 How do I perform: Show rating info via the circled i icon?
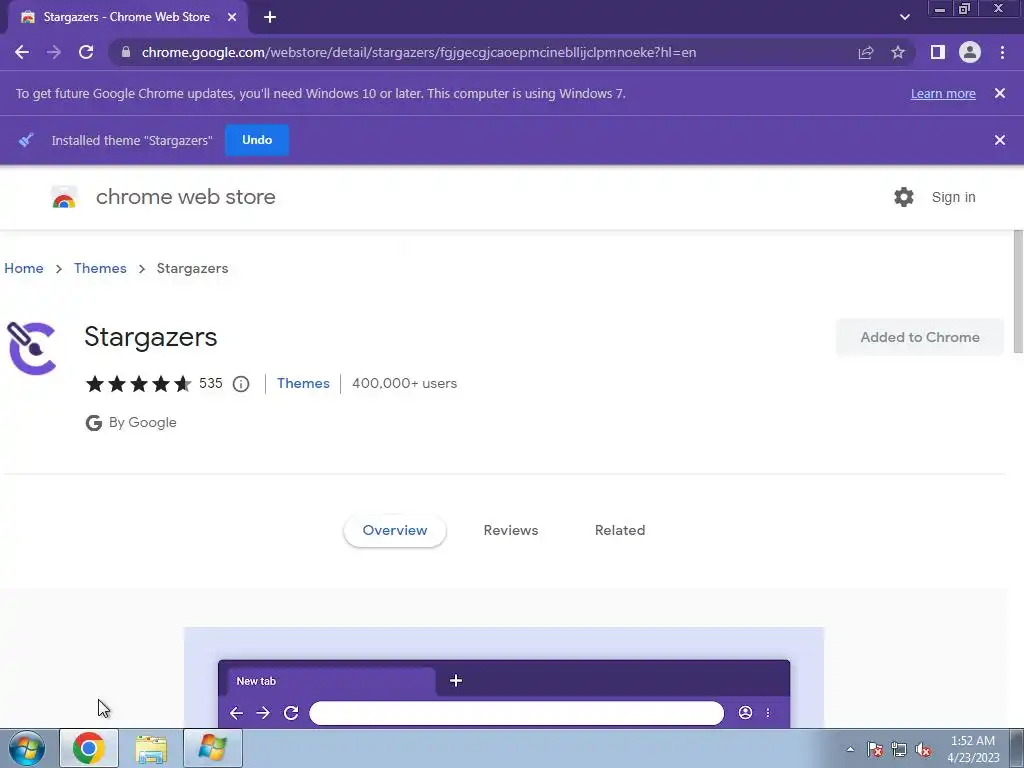pyautogui.click(x=241, y=384)
